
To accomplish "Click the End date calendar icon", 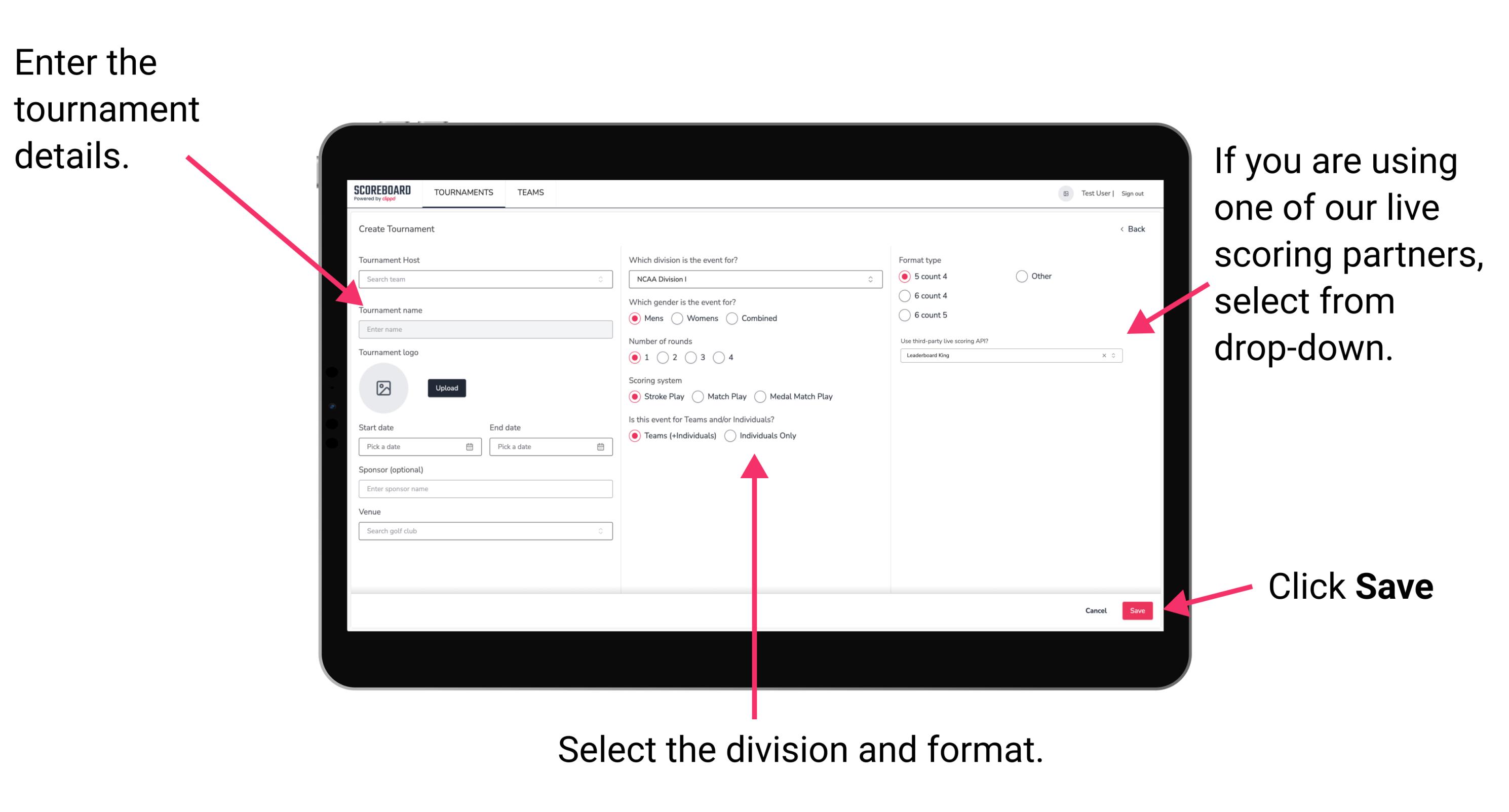I will (601, 448).
